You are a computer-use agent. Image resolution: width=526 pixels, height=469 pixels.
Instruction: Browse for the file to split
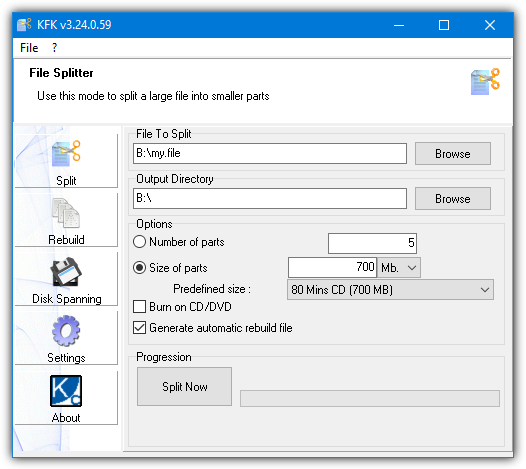(x=453, y=154)
